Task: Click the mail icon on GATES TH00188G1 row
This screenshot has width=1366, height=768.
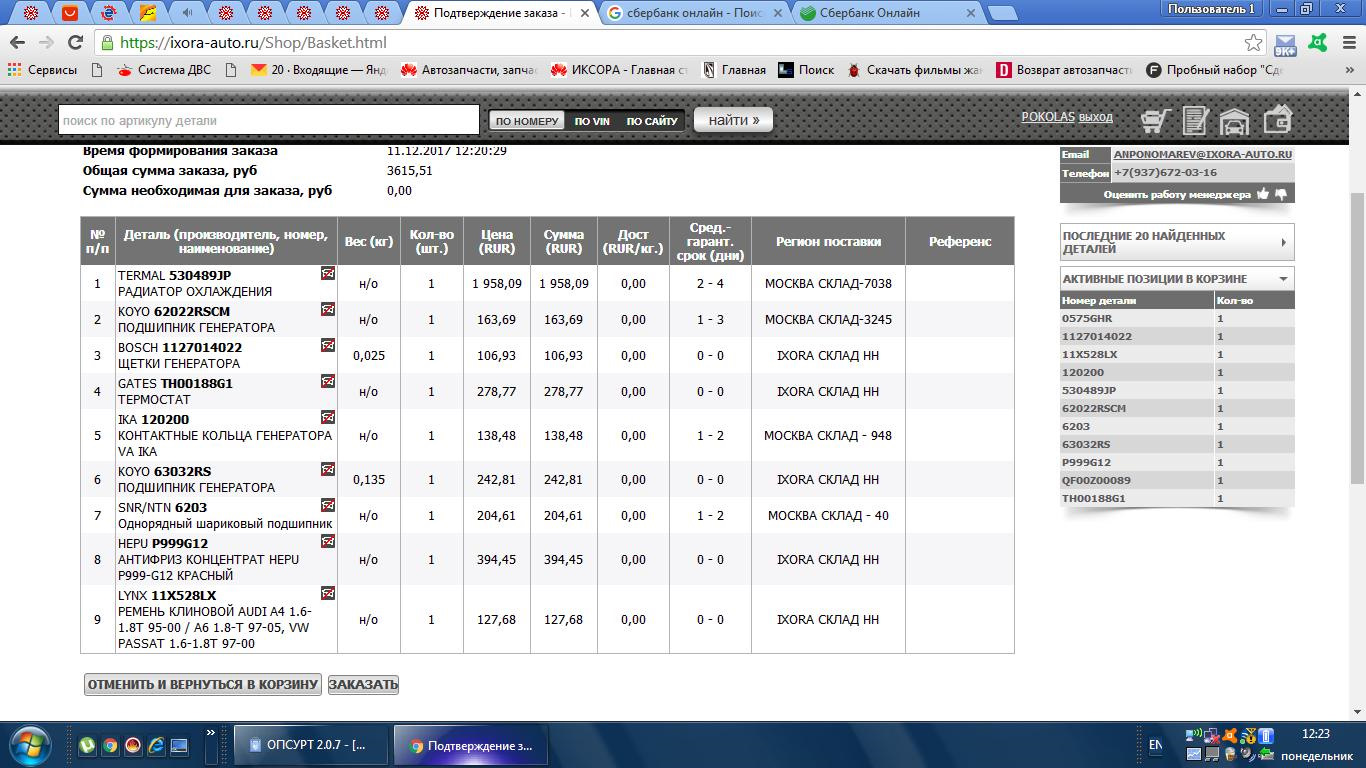Action: tap(327, 381)
